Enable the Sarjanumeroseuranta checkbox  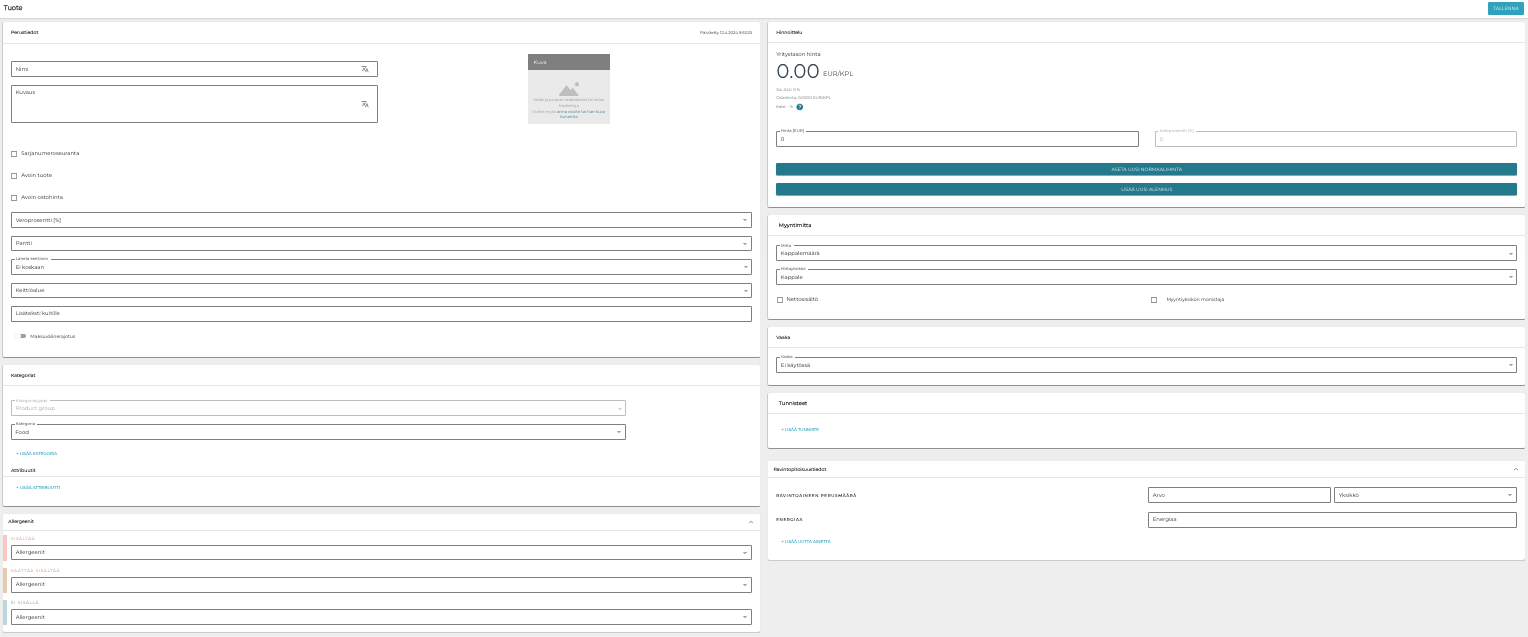14,154
